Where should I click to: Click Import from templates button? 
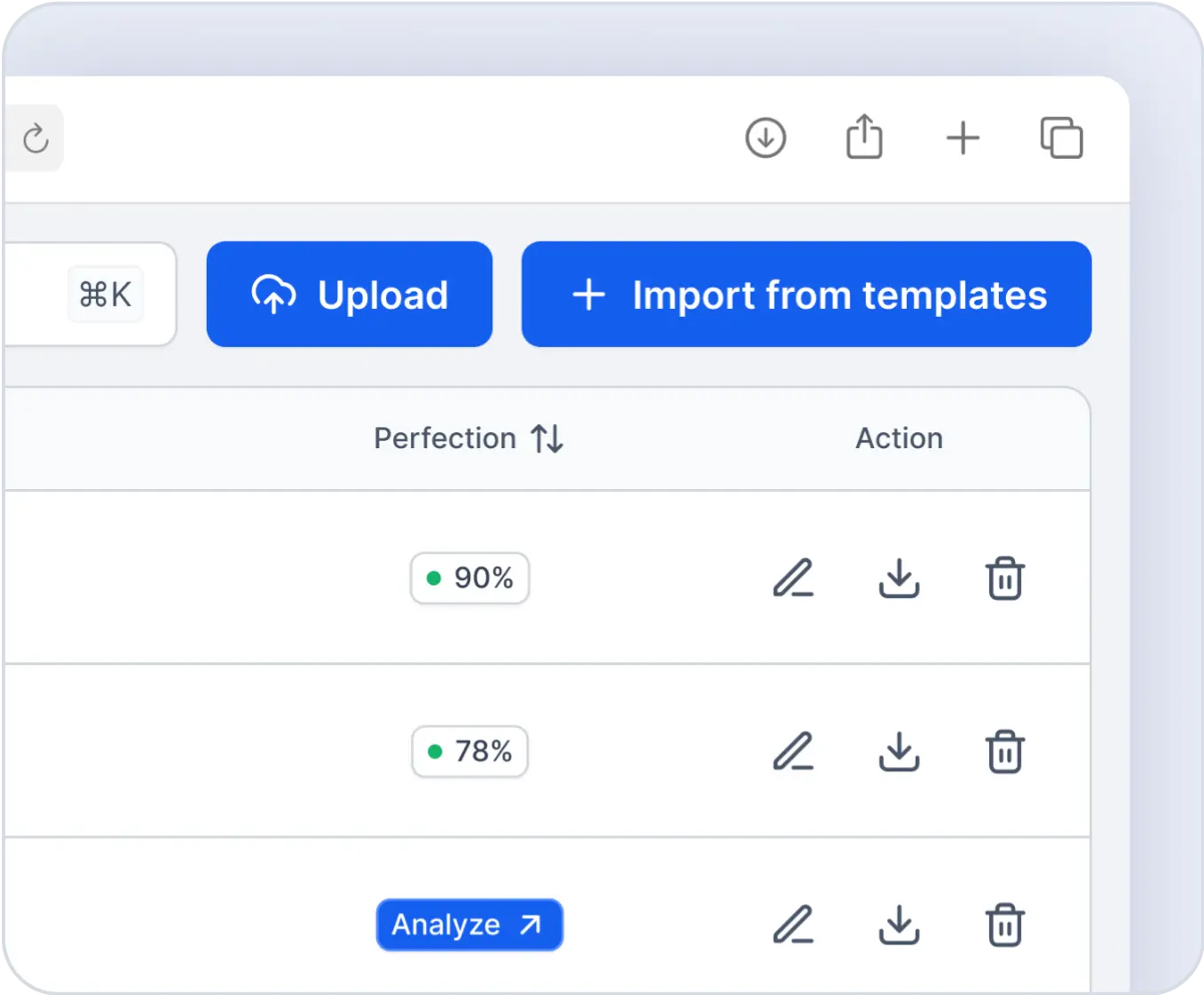(x=806, y=295)
